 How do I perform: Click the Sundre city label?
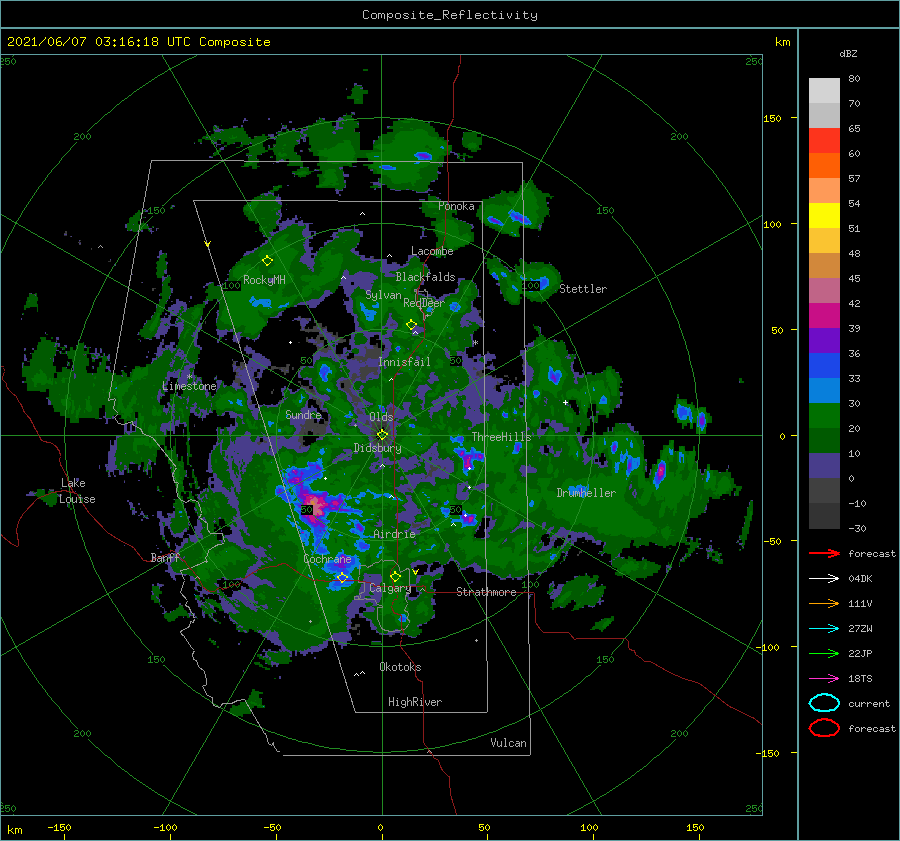click(x=304, y=415)
